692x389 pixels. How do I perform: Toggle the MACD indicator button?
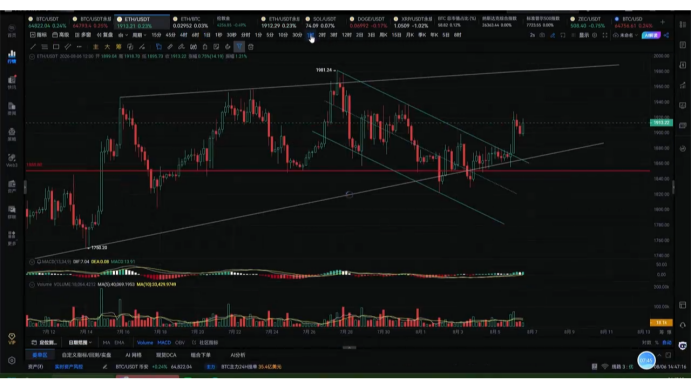(164, 343)
